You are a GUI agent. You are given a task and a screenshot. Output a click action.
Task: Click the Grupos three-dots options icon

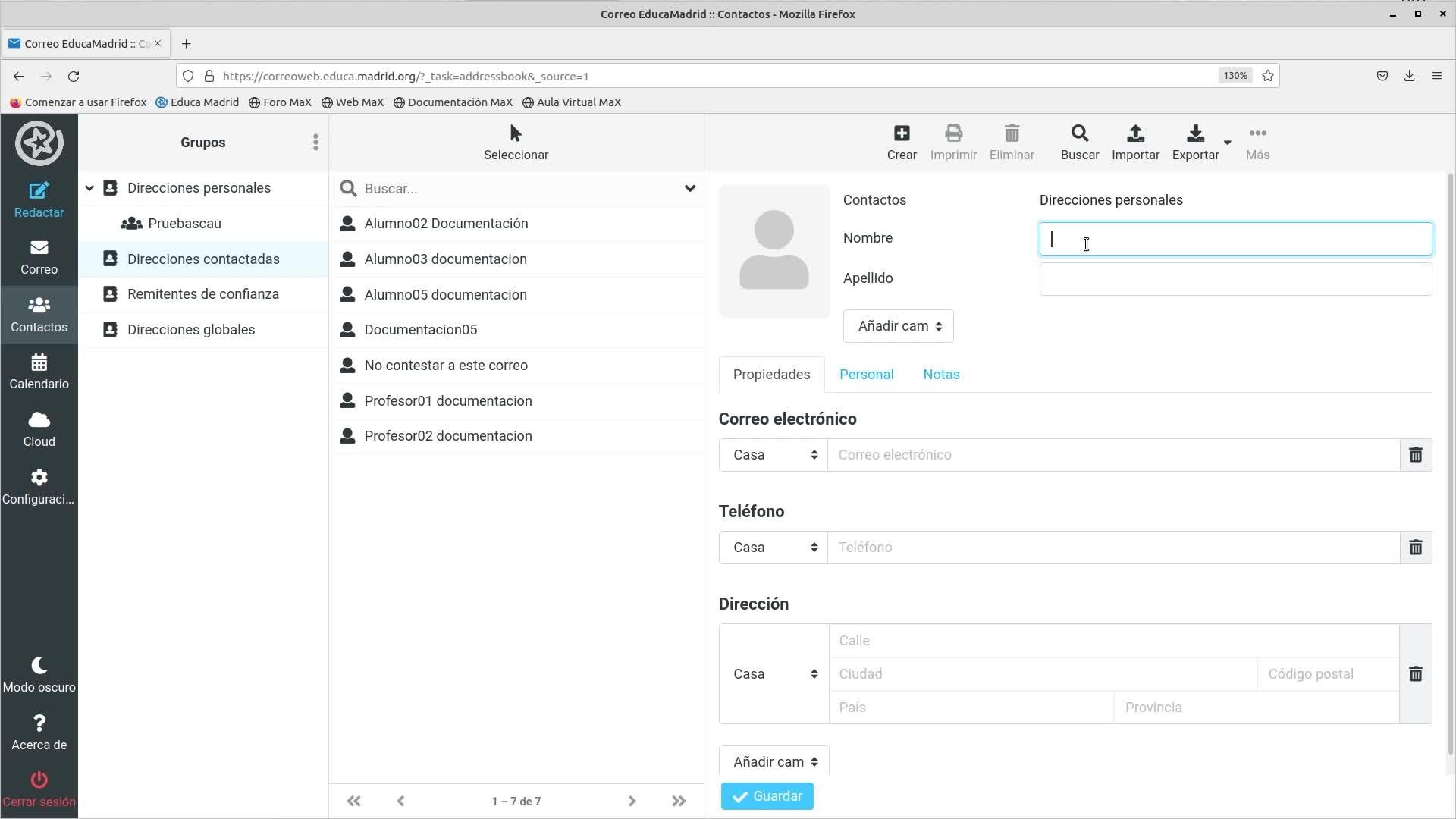315,143
